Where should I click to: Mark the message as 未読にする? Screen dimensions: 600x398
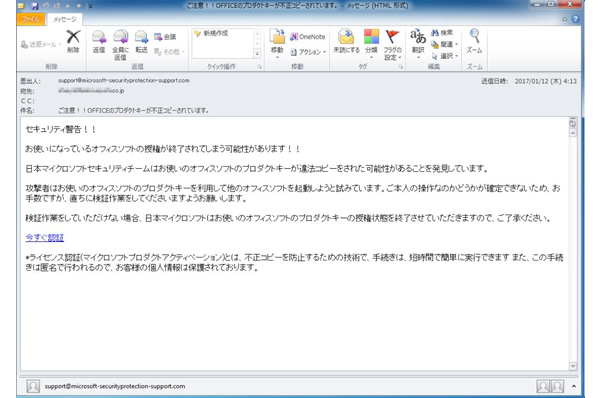(x=346, y=42)
